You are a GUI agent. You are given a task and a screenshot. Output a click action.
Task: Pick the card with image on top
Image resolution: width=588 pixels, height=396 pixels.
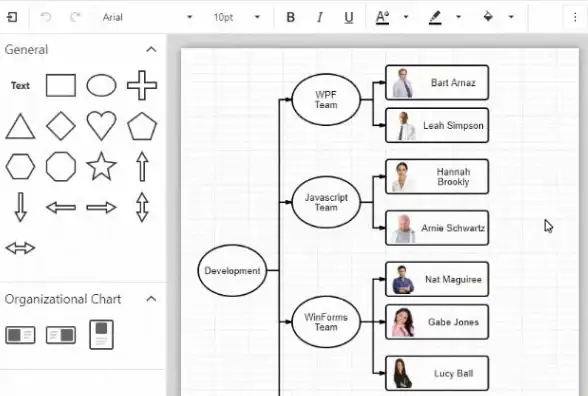(101, 334)
